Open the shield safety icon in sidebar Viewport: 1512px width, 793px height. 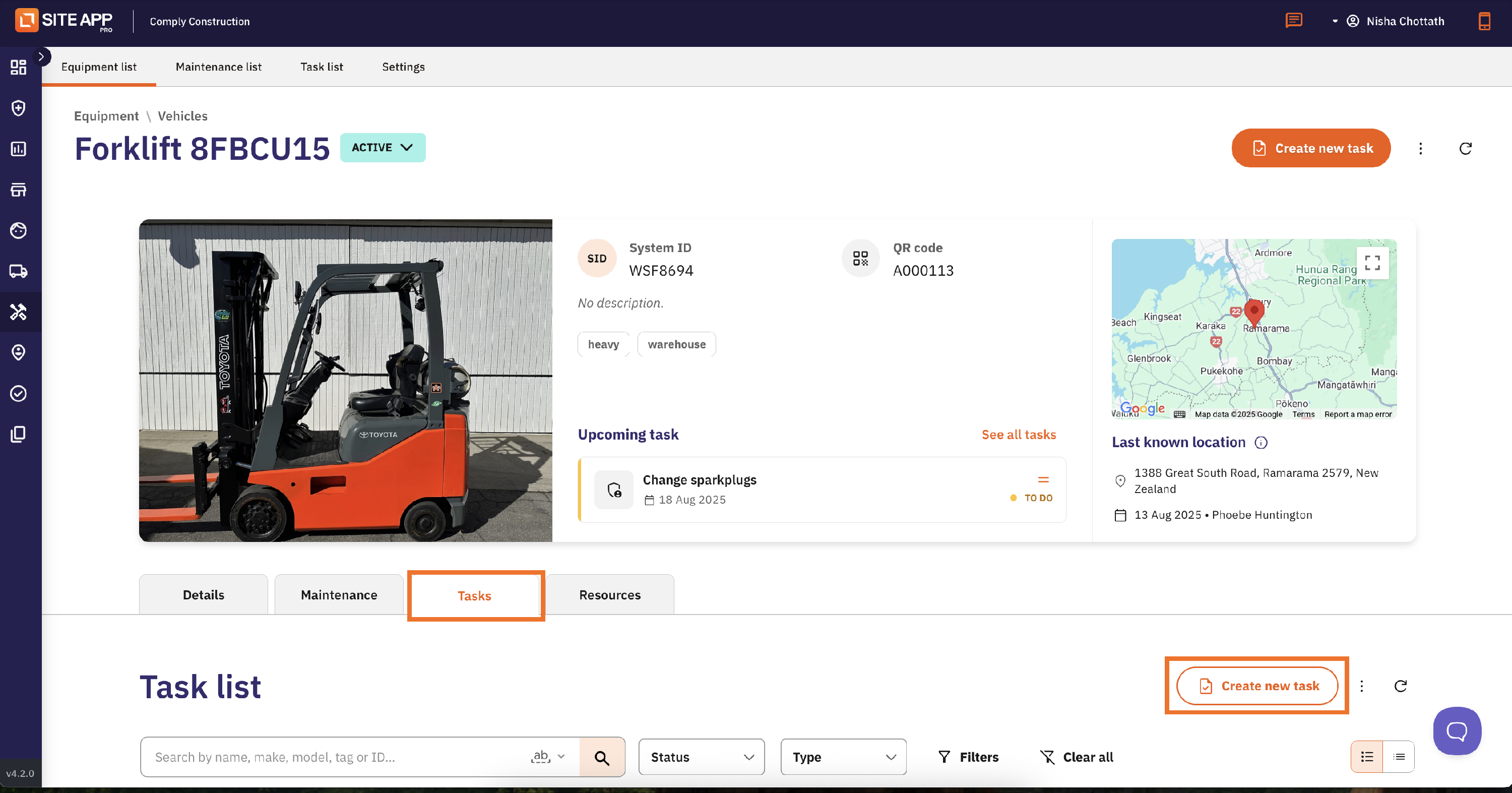(x=18, y=108)
